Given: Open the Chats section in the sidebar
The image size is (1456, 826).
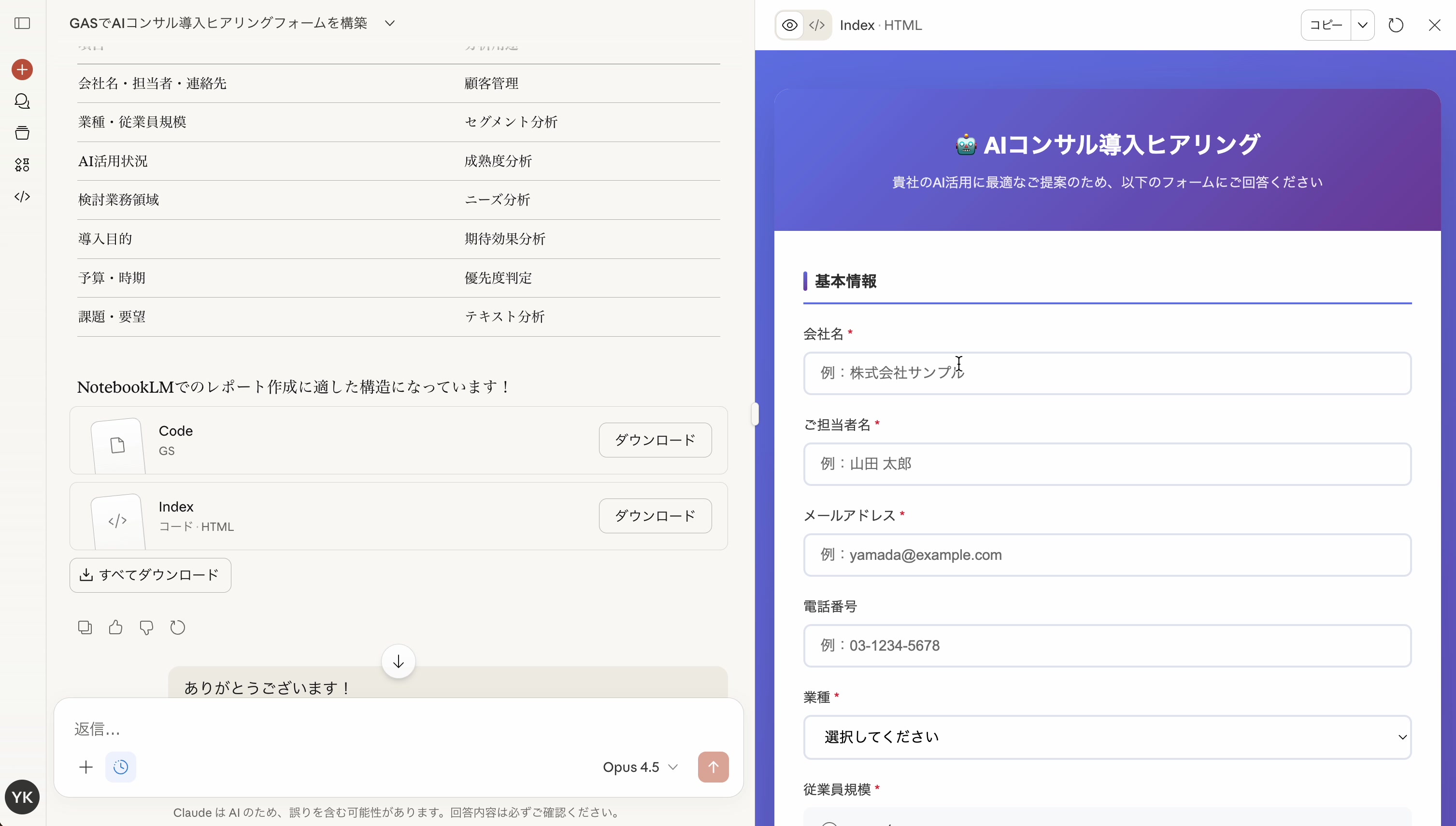Looking at the screenshot, I should pyautogui.click(x=22, y=101).
